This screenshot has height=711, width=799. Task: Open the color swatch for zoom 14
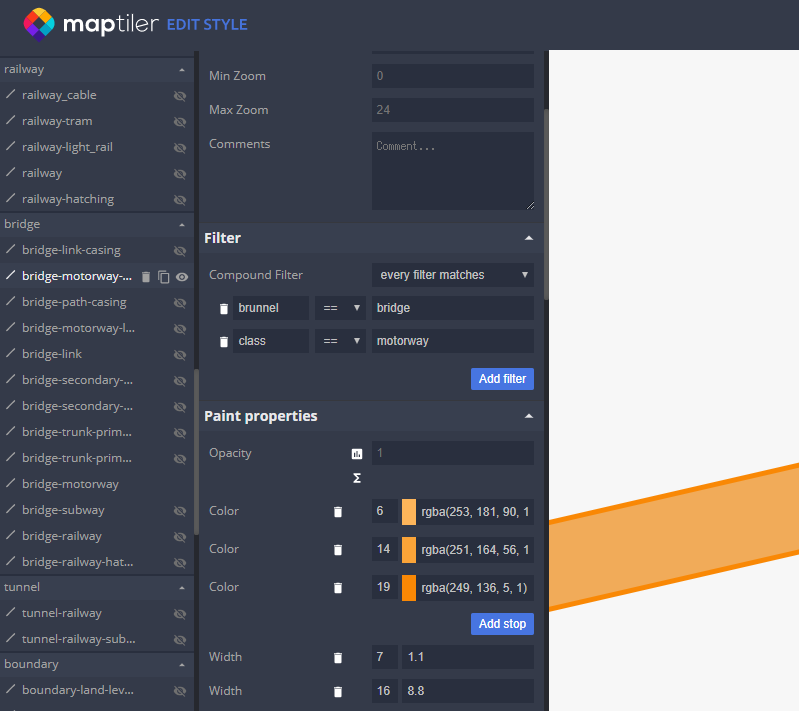click(409, 550)
